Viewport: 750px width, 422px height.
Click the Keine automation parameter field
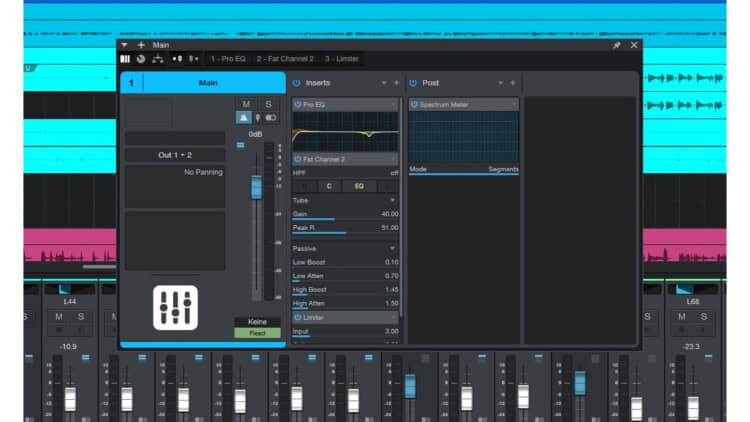[257, 322]
